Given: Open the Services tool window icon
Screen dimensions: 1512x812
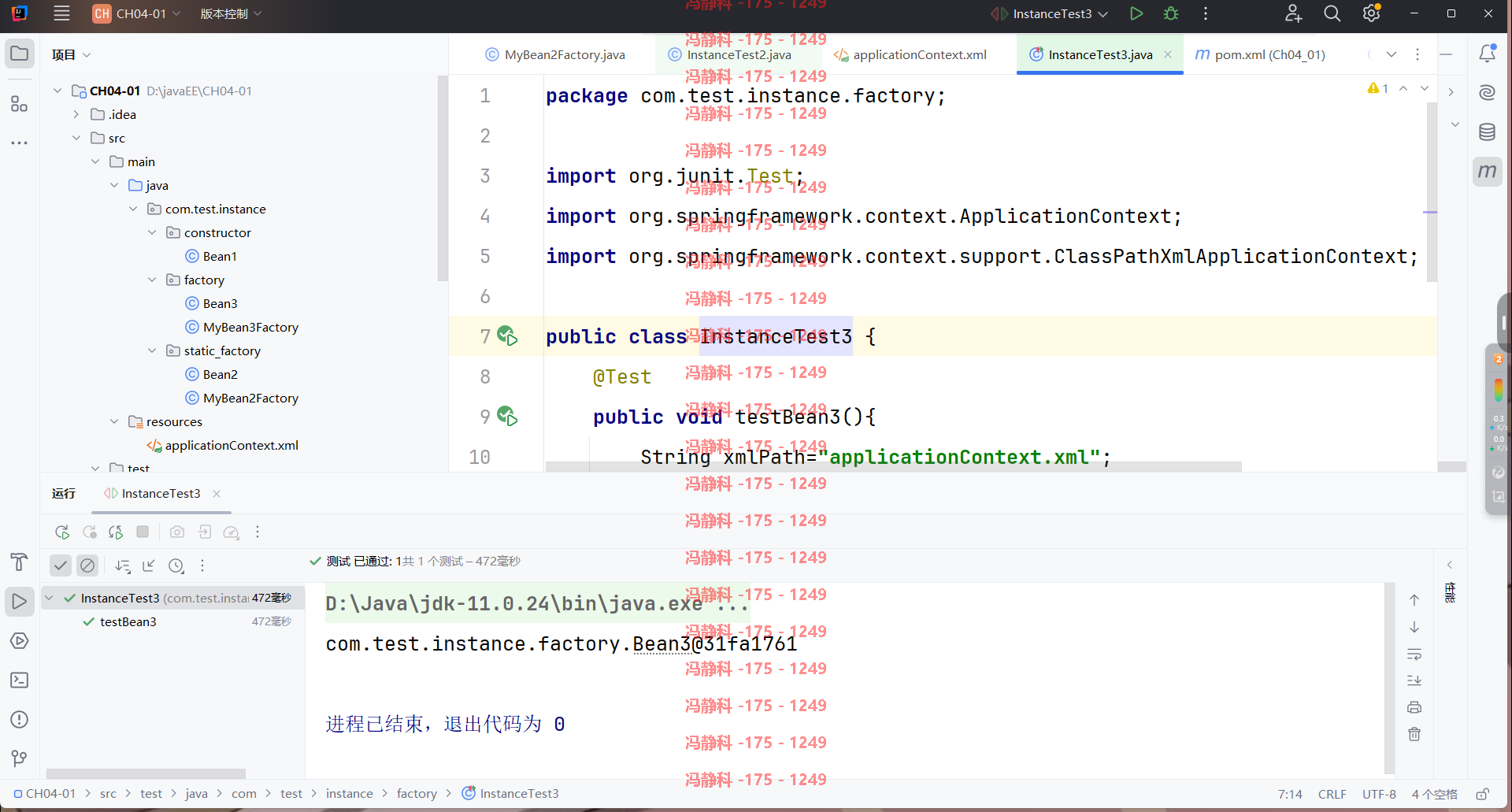Looking at the screenshot, I should [20, 640].
